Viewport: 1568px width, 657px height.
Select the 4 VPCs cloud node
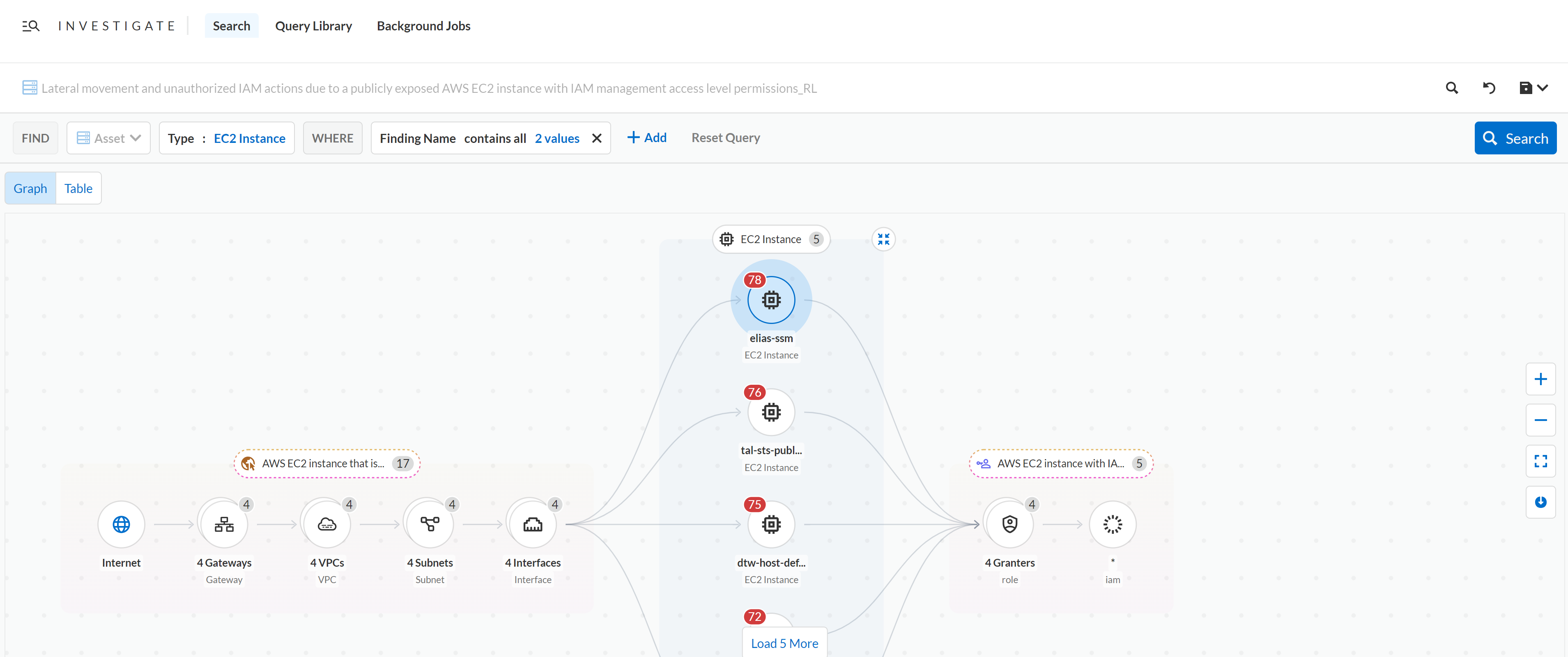(x=327, y=524)
